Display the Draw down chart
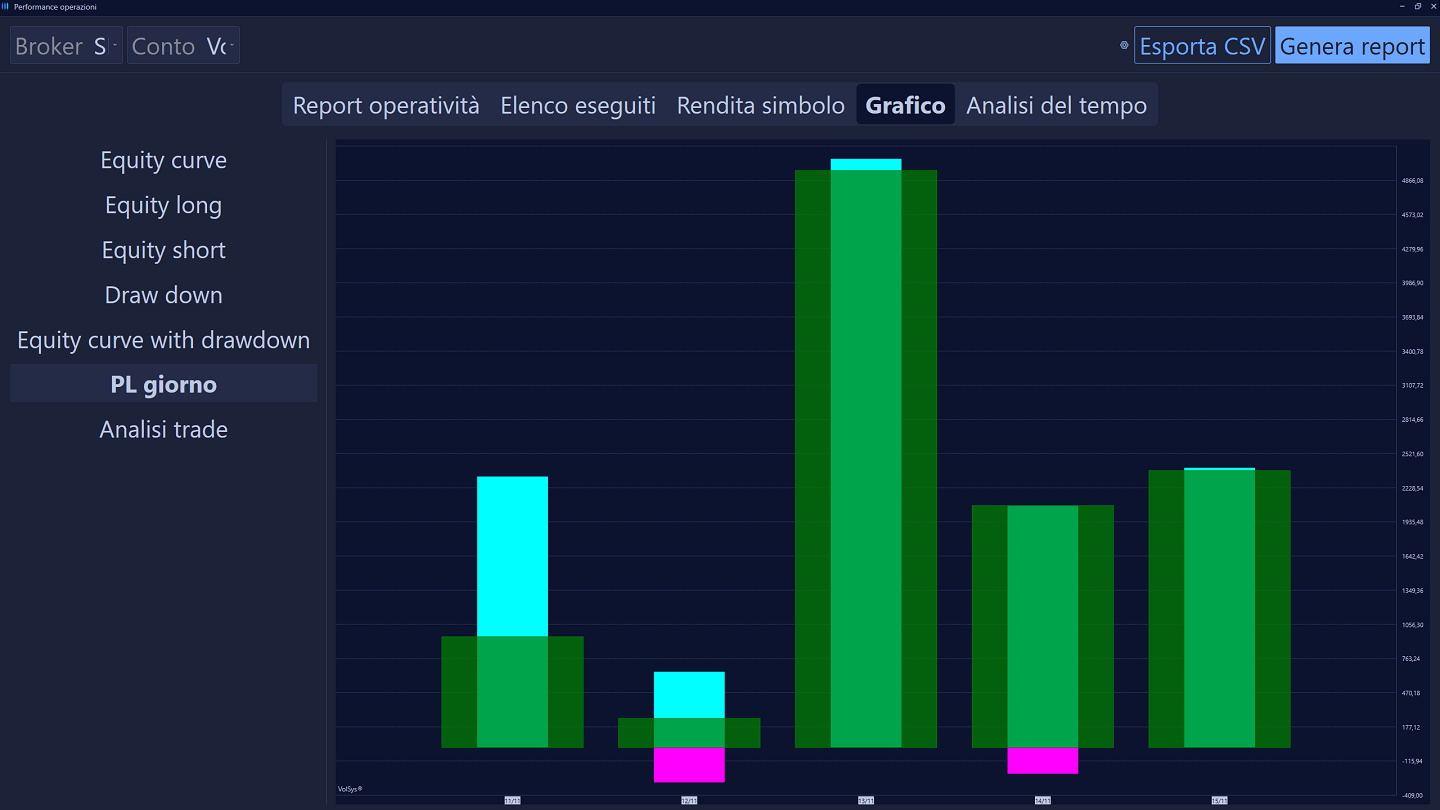 point(163,295)
